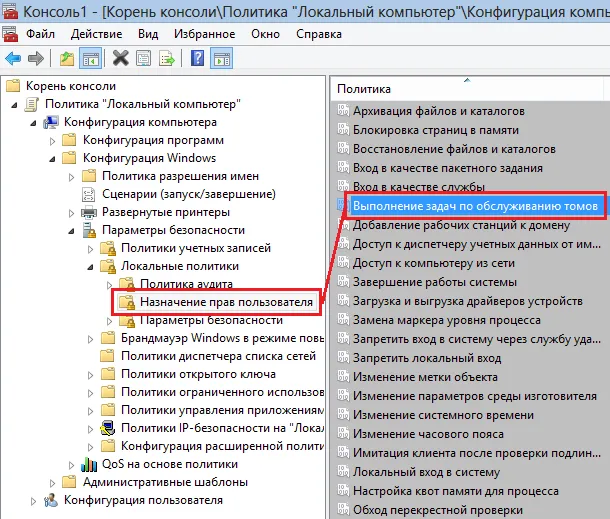Click the Административные шаблоны folder icon

point(70,482)
